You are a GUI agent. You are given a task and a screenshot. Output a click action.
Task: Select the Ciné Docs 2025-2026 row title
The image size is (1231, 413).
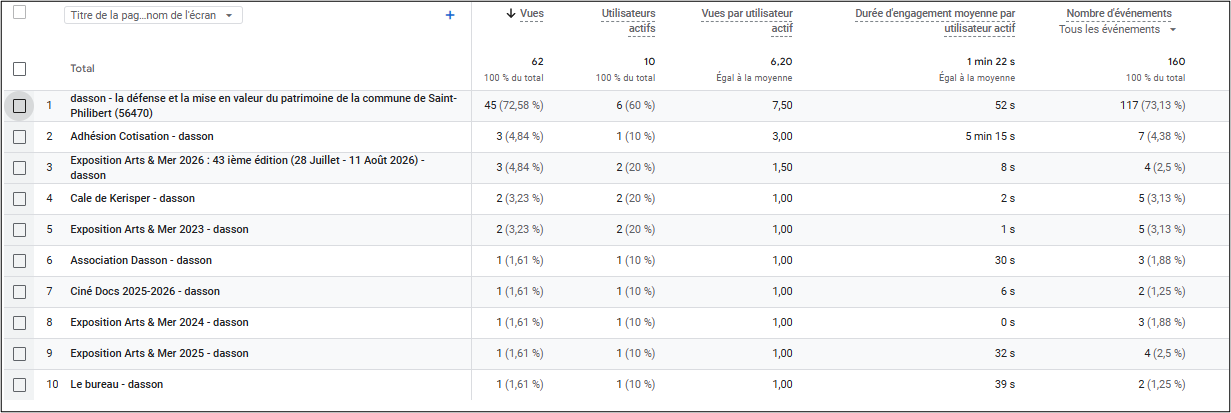145,291
